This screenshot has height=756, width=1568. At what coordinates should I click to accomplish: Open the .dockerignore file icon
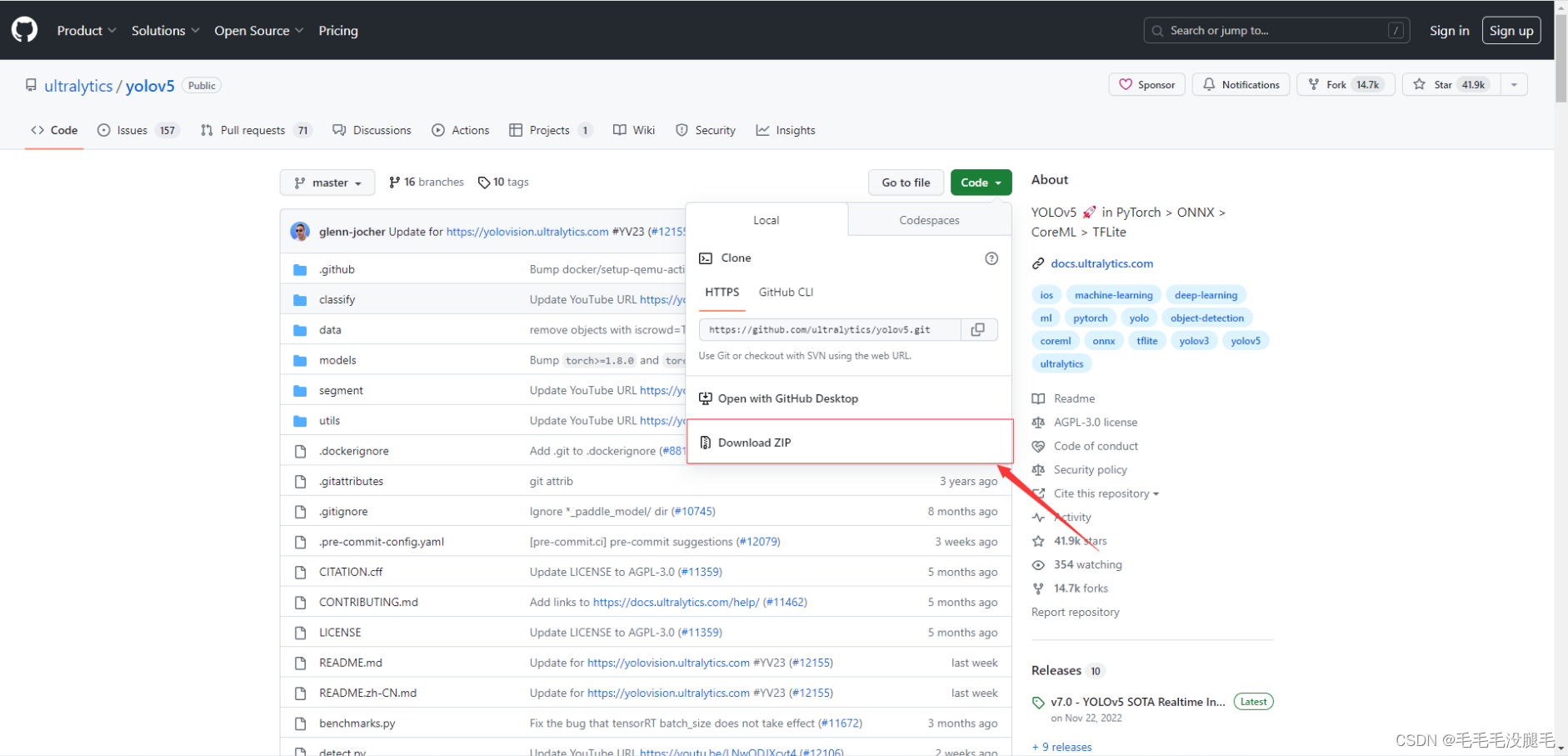[301, 452]
